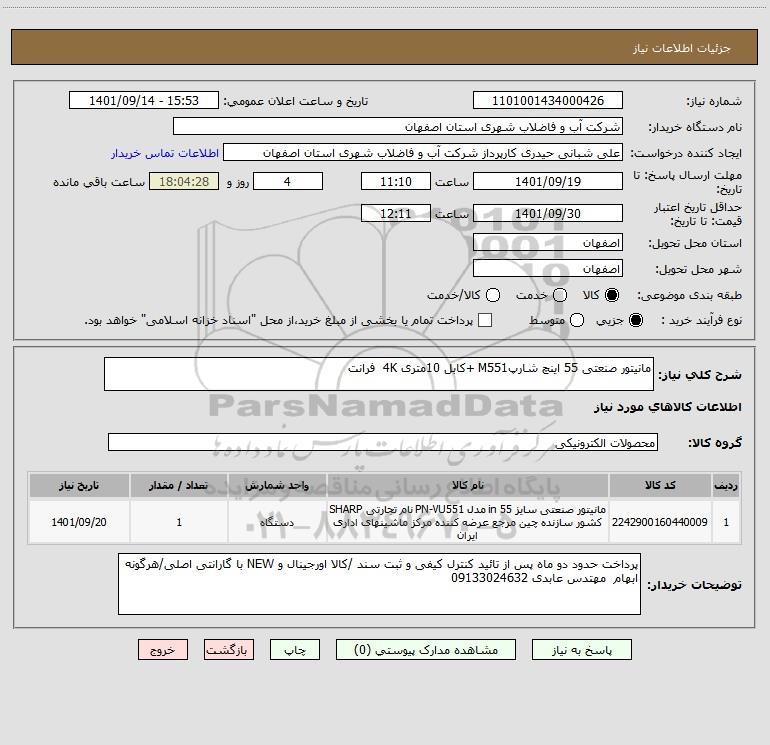Click the تاریخ نیاز column header
The image size is (770, 745).
(x=79, y=485)
